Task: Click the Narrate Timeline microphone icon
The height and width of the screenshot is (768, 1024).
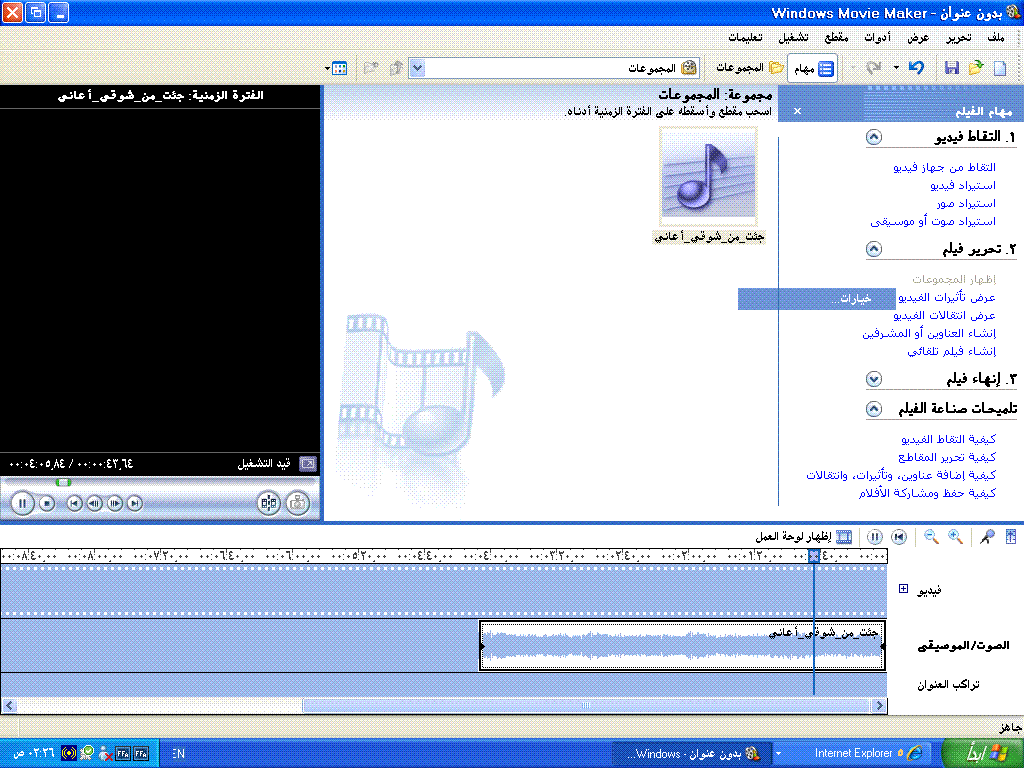Action: coord(987,538)
